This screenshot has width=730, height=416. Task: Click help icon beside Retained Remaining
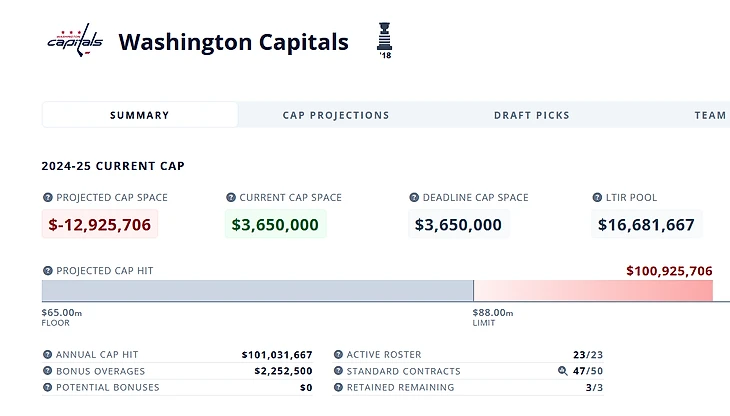tap(338, 387)
